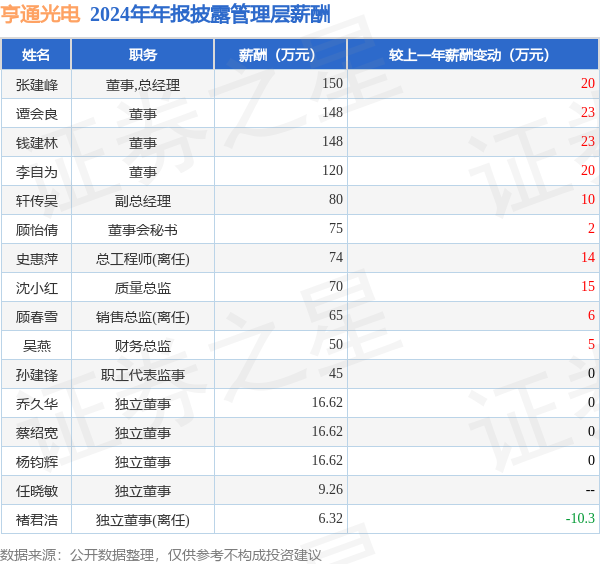
Task: Click the salary value 50
Action: pyautogui.click(x=336, y=344)
